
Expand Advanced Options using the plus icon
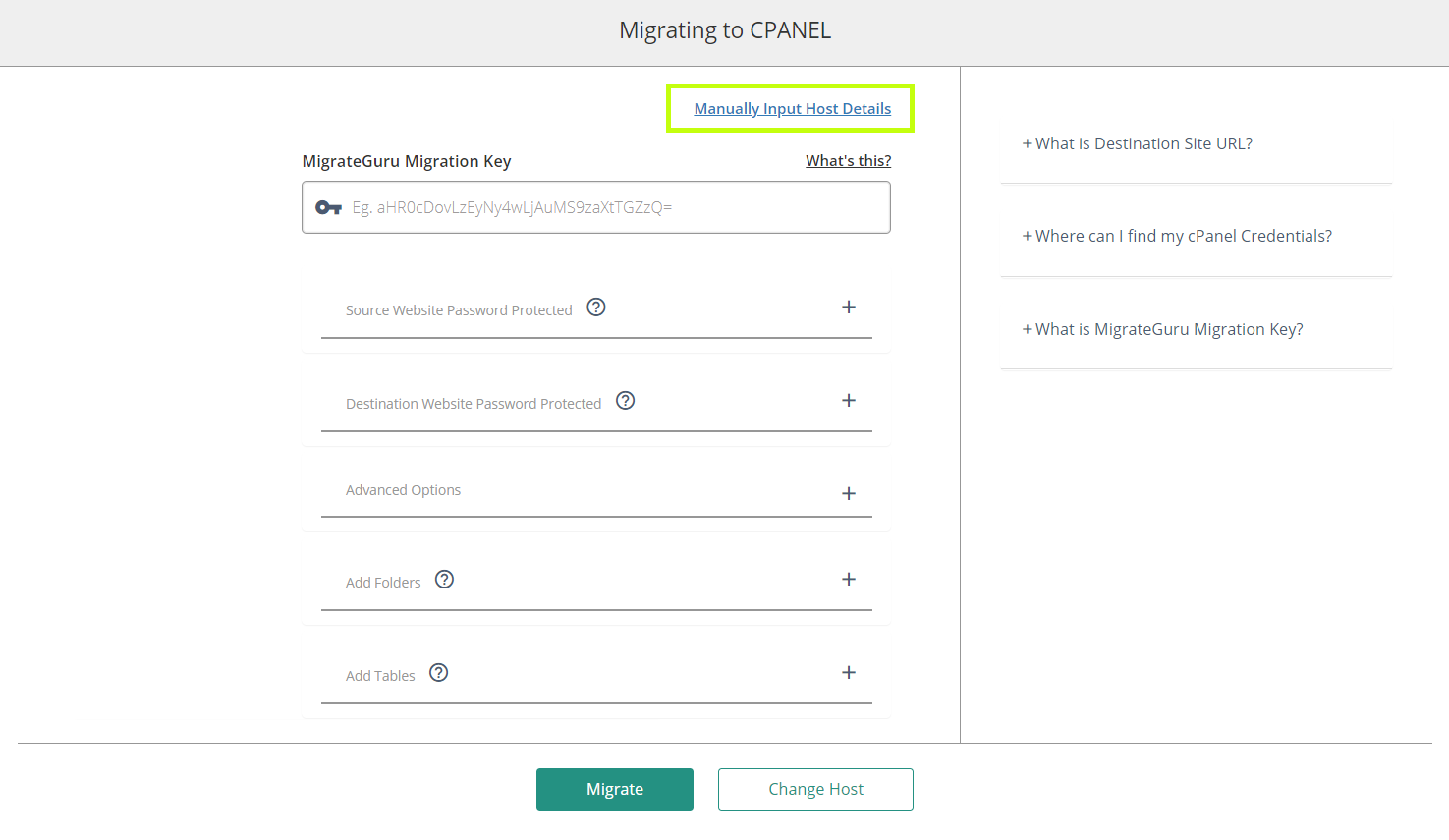pos(849,494)
